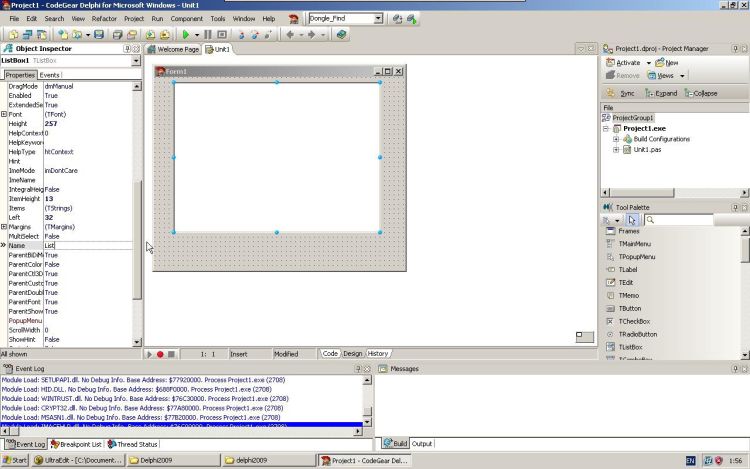This screenshot has width=750, height=469.
Task: Open the Component menu
Action: [x=187, y=19]
